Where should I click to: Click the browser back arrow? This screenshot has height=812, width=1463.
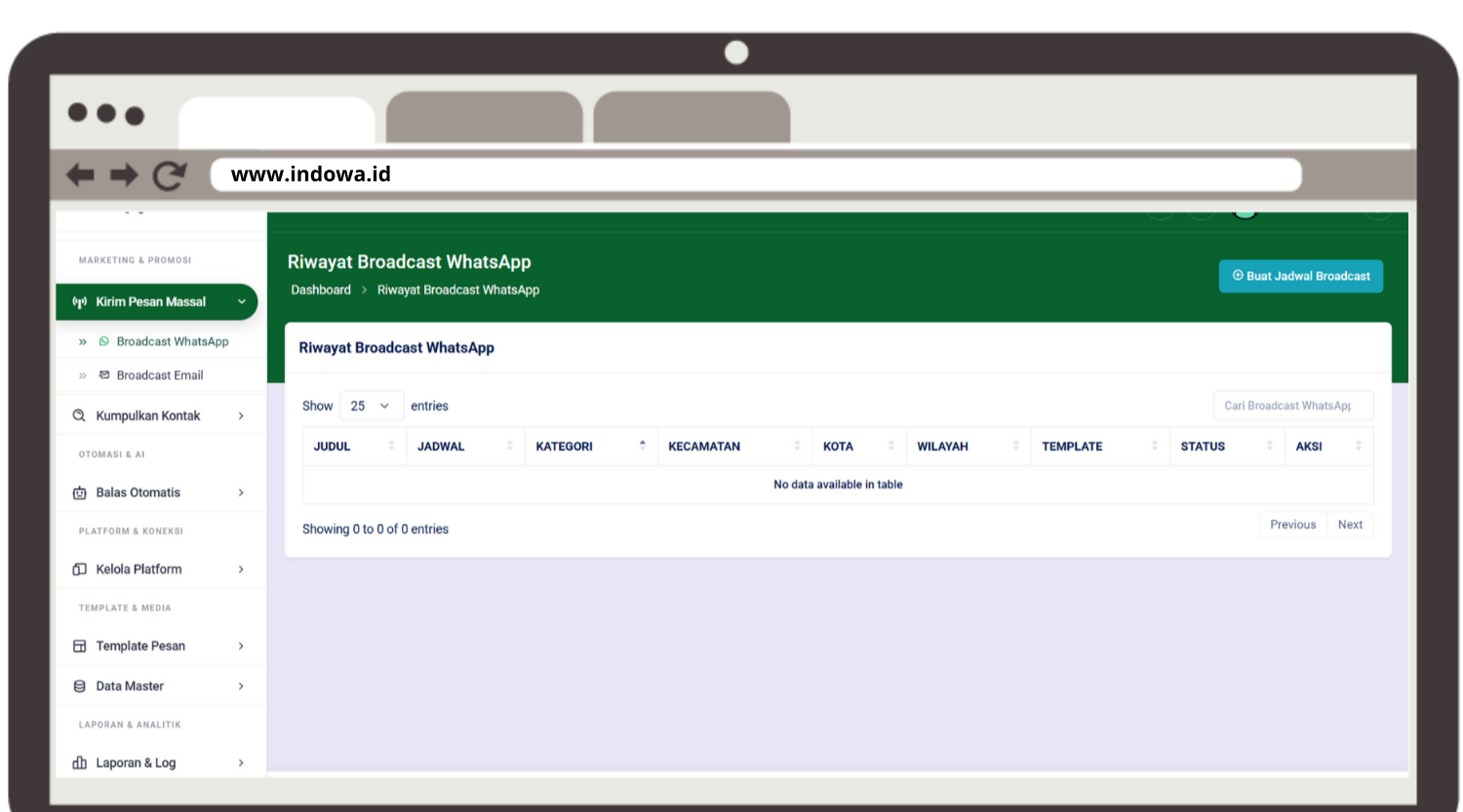pos(80,175)
